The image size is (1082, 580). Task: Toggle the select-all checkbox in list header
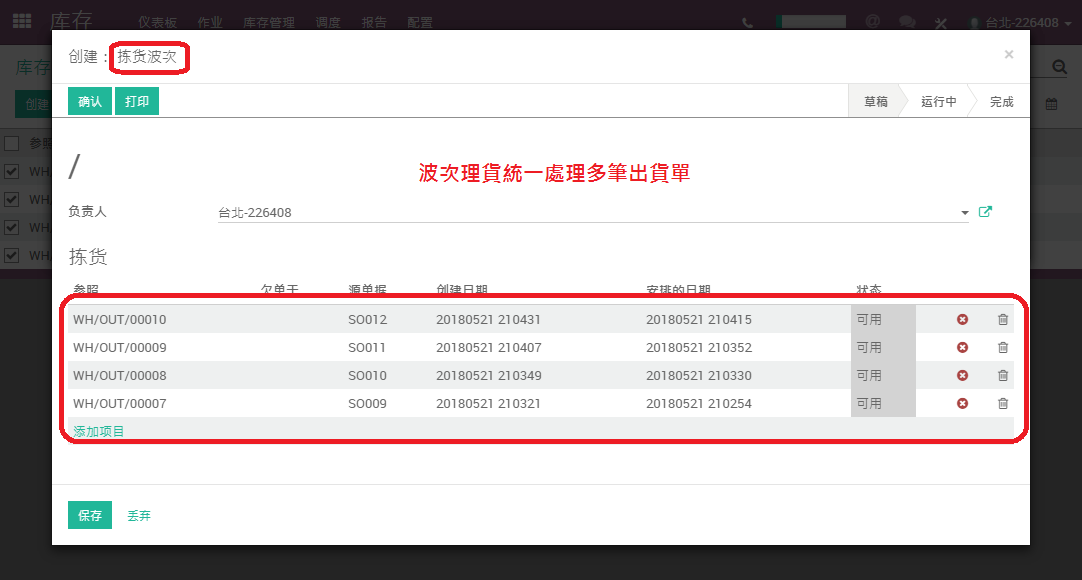[x=12, y=143]
